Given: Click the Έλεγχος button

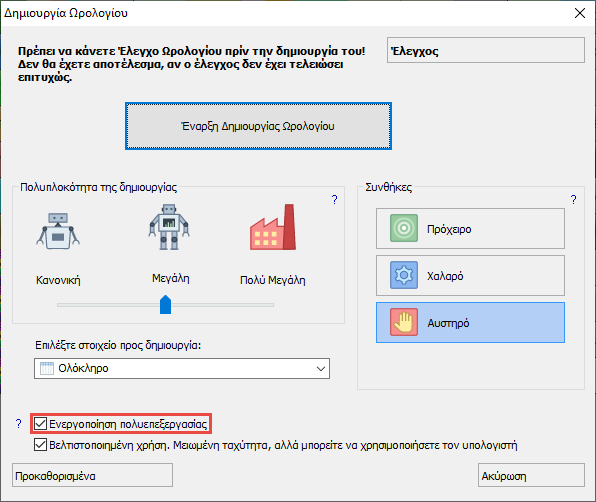Looking at the screenshot, I should (485, 50).
